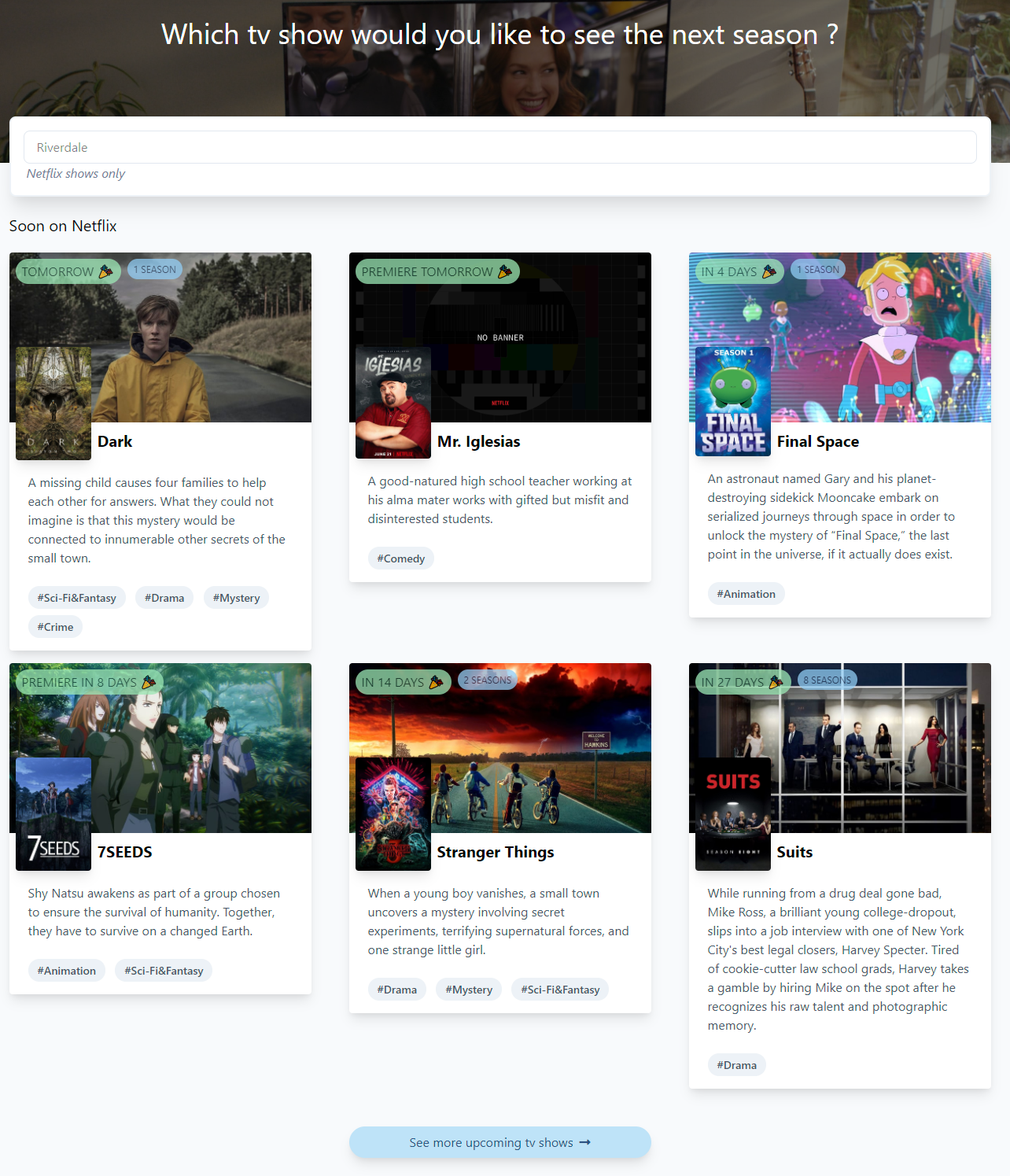Screen dimensions: 1010x1176
Task: Click party popper icon on Dark's TOMORROW badge
Action: (x=105, y=271)
